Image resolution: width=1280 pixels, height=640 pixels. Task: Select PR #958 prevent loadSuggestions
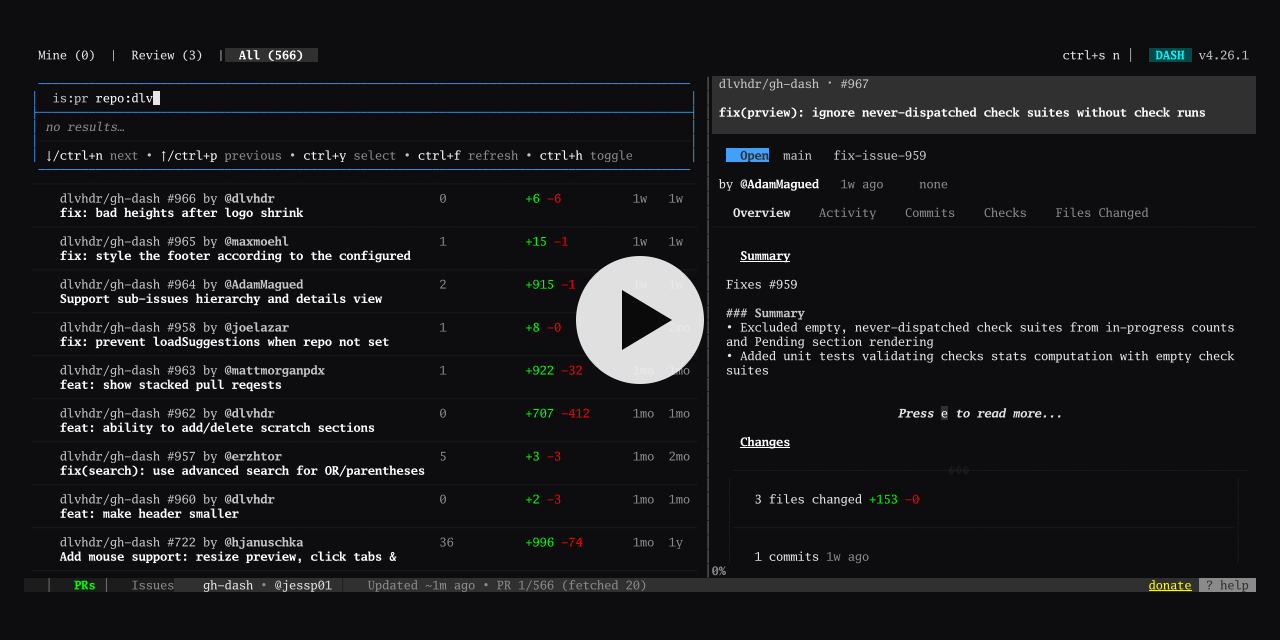coord(364,335)
